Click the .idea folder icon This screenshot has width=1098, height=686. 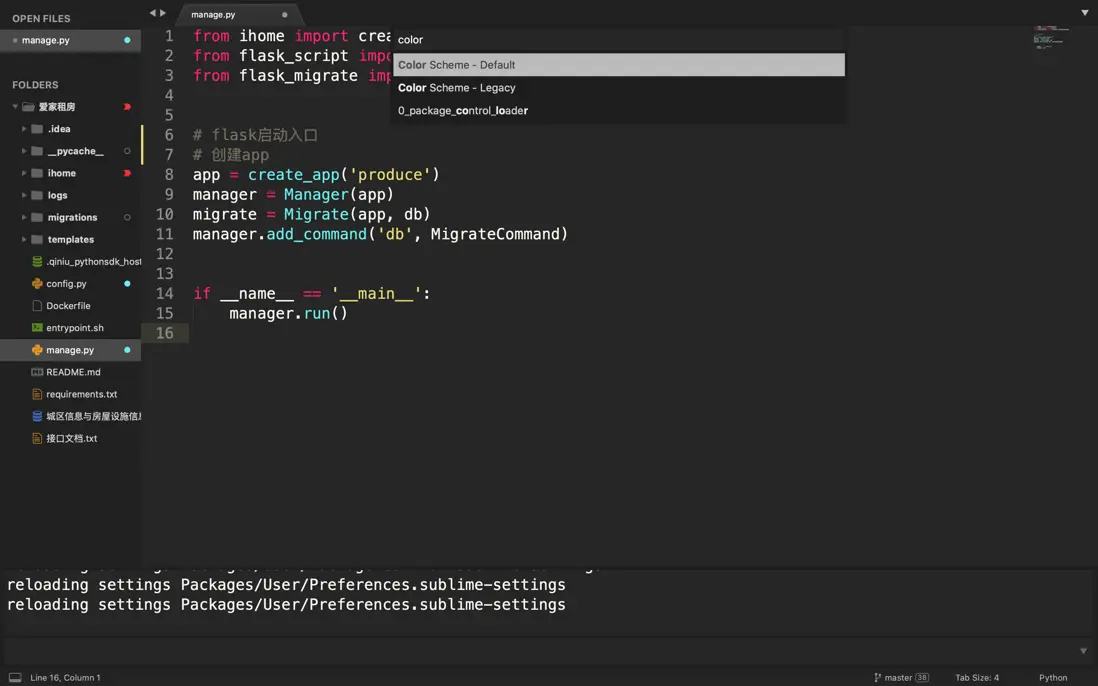click(x=37, y=129)
